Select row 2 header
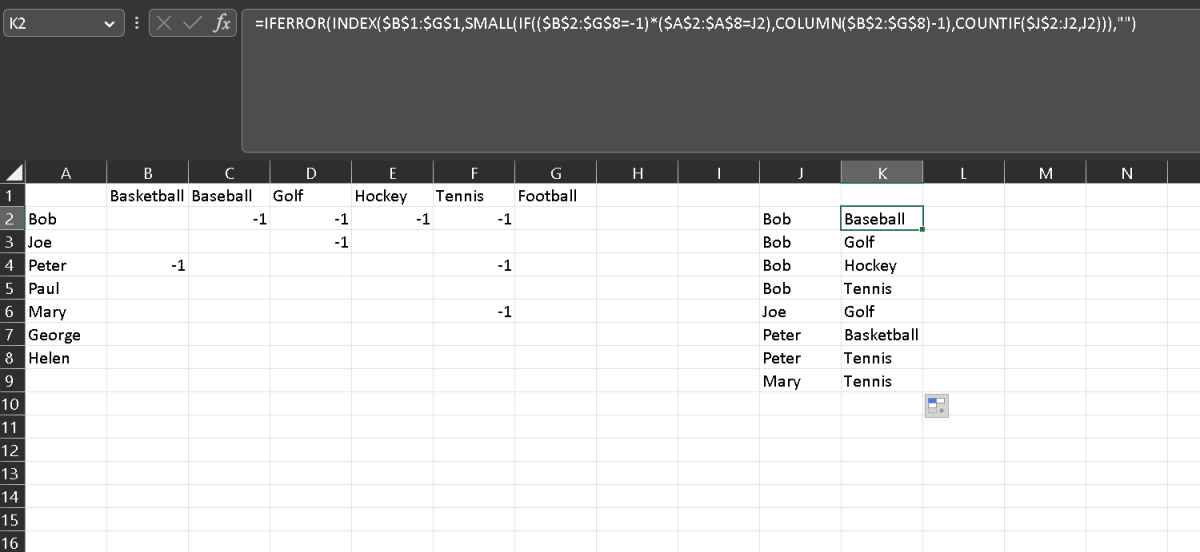This screenshot has width=1200, height=552. pyautogui.click(x=12, y=218)
